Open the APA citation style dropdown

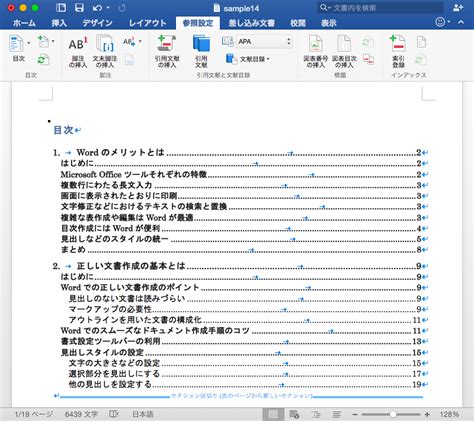click(x=264, y=42)
